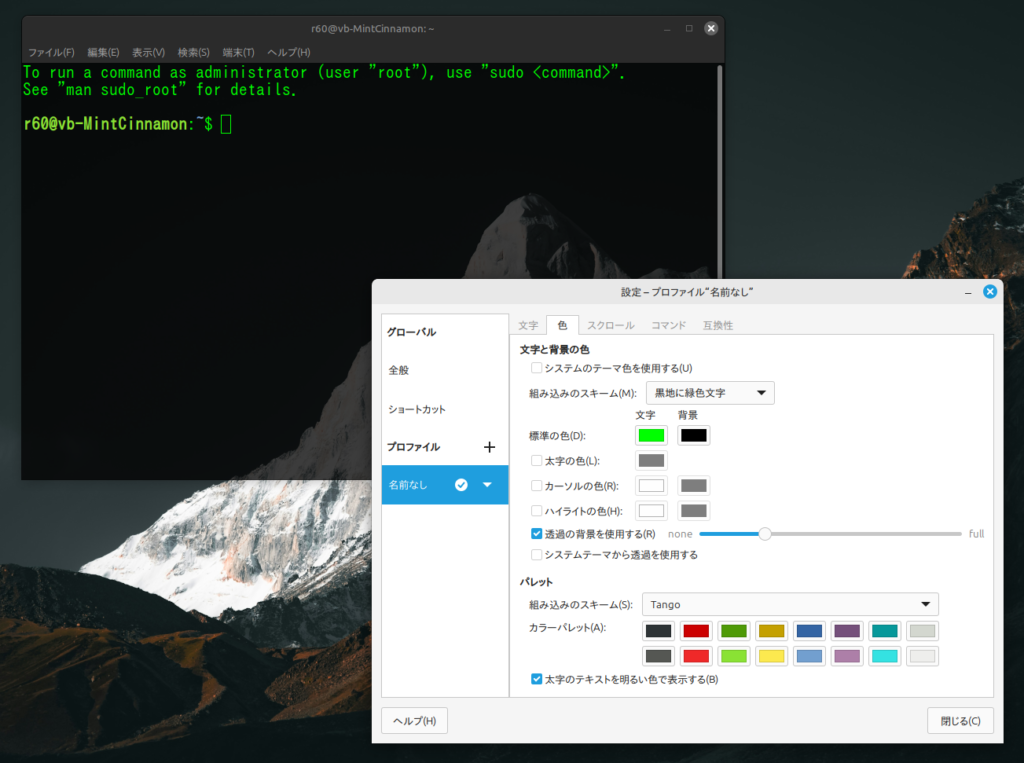Disable 透過の背景を使用する checkbox

click(x=537, y=534)
